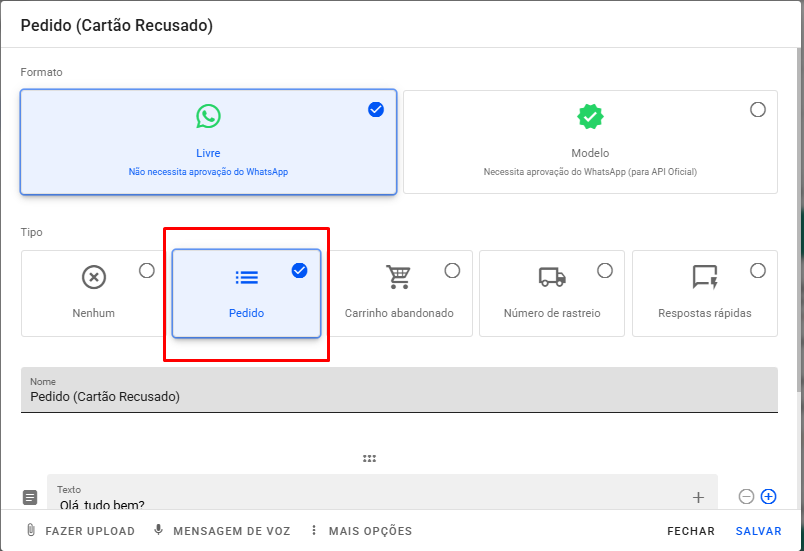Click the Respostas rápidas chat bolt icon
Screen dimensions: 804x551
(705, 277)
